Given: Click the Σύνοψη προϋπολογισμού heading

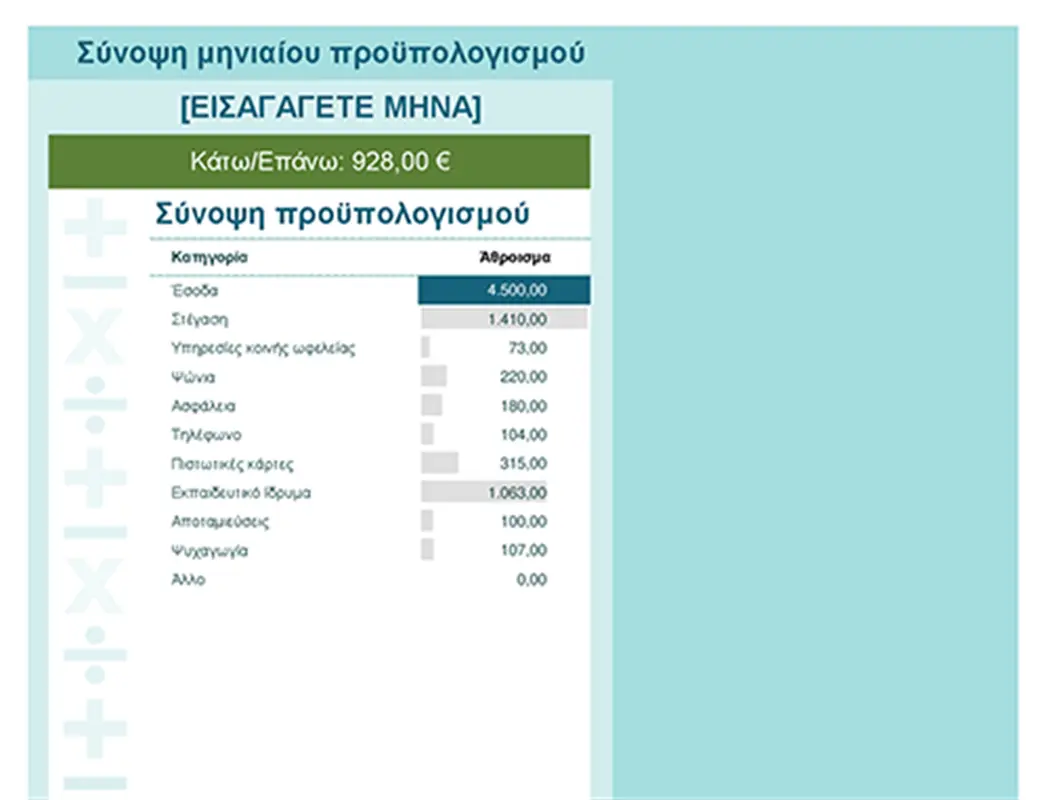Looking at the screenshot, I should 343,213.
